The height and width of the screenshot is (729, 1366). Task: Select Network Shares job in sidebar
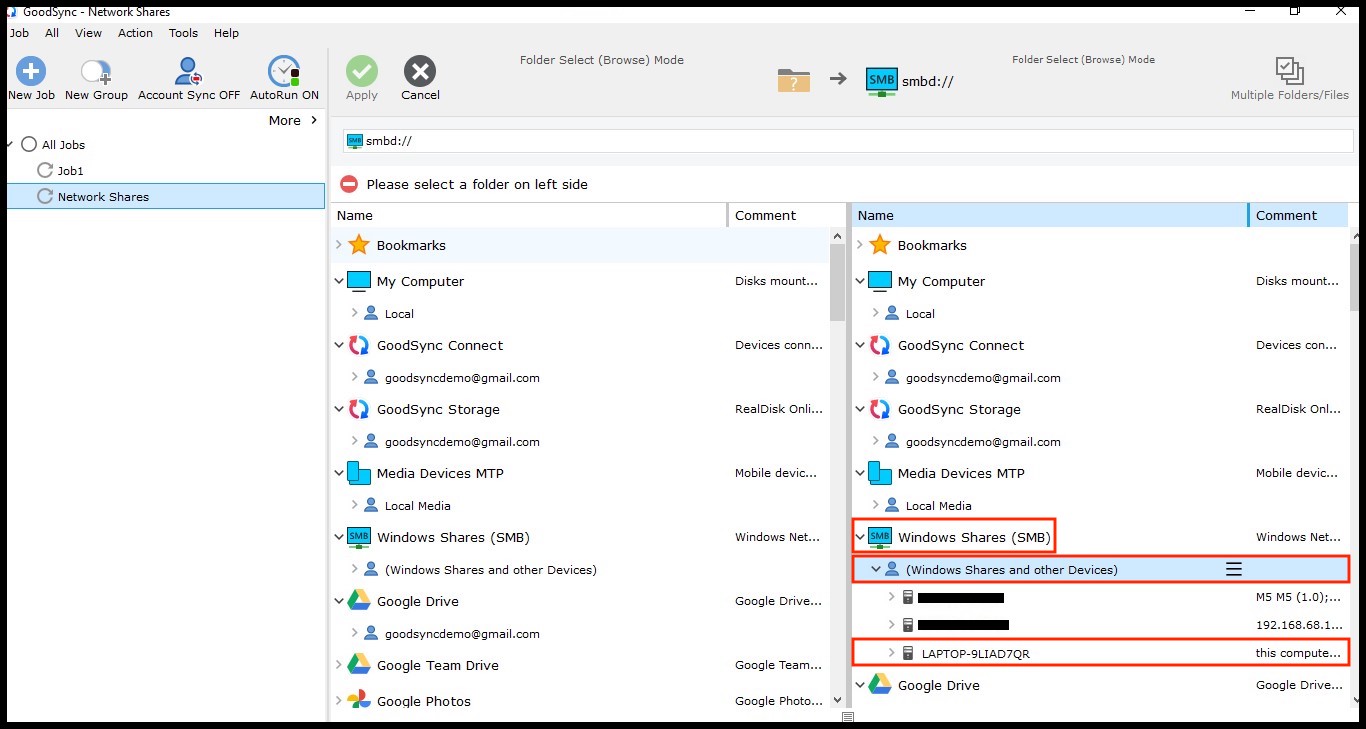point(103,197)
